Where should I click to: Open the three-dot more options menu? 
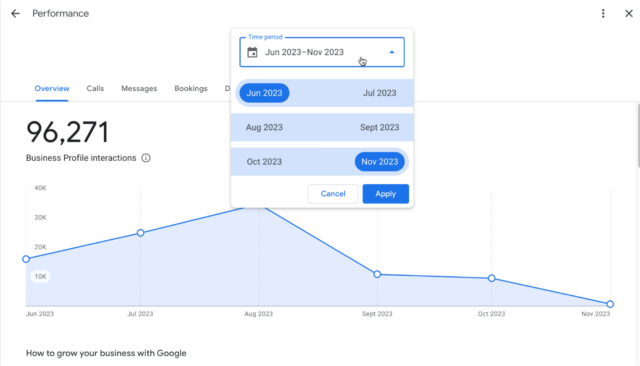pos(603,13)
